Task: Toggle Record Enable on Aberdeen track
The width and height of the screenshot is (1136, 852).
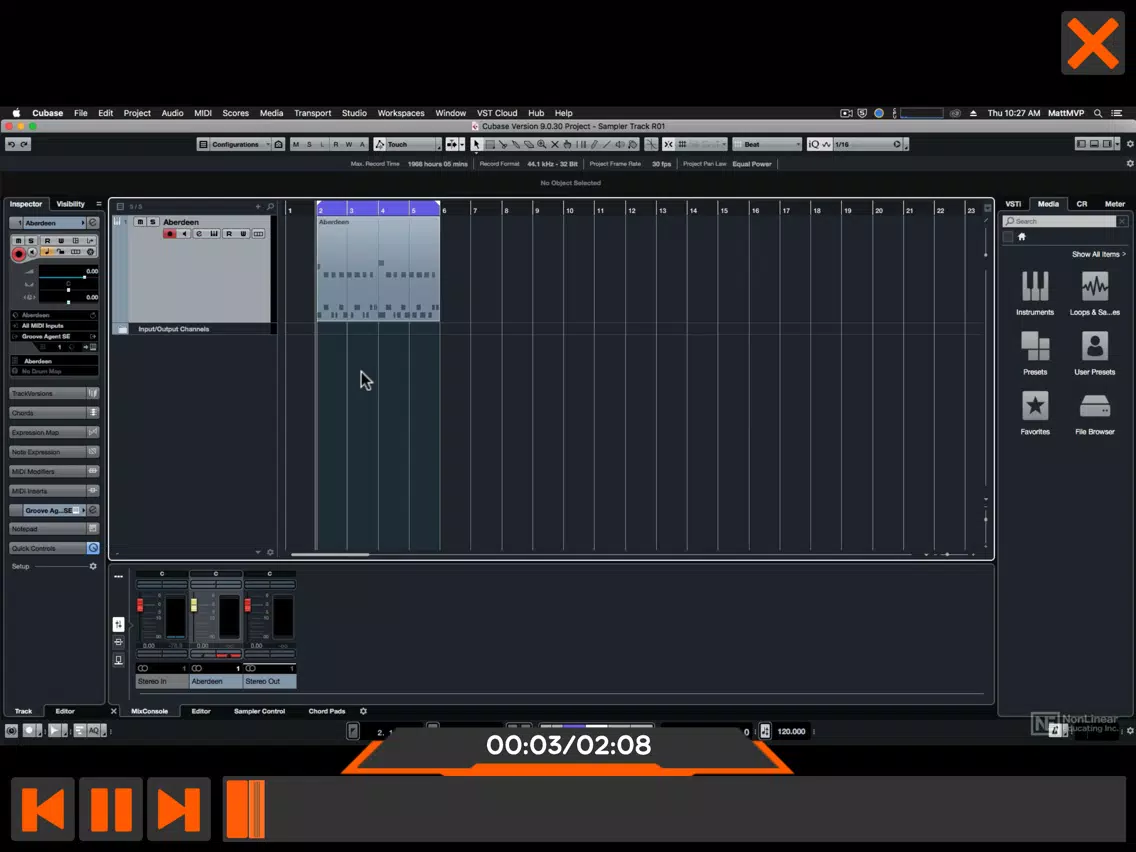Action: pyautogui.click(x=170, y=234)
